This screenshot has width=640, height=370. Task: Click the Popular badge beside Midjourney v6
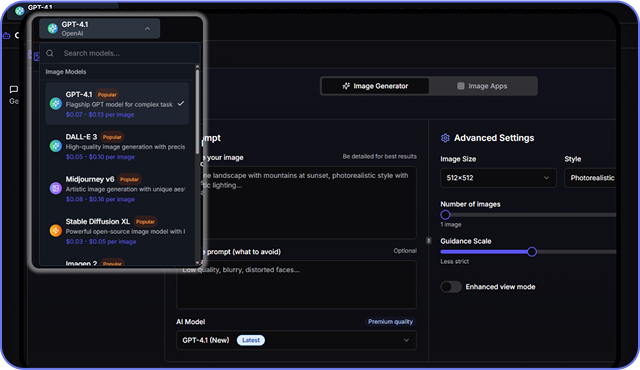coord(129,179)
